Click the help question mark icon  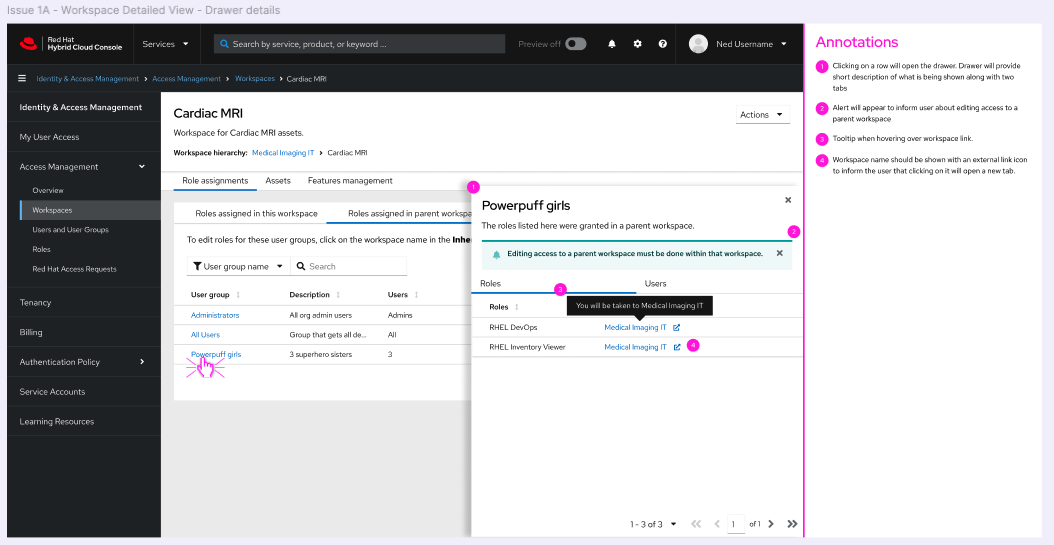(x=662, y=44)
